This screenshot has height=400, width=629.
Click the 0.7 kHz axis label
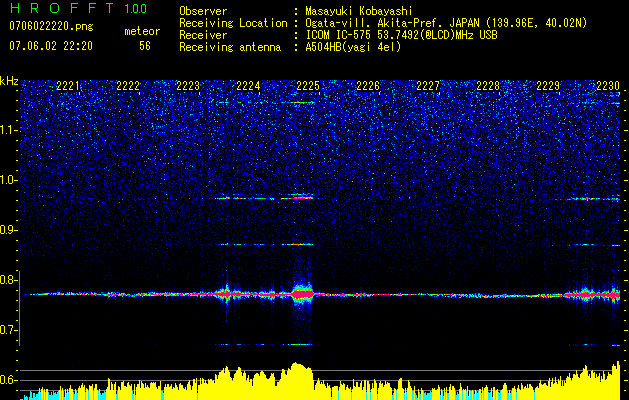click(9, 330)
